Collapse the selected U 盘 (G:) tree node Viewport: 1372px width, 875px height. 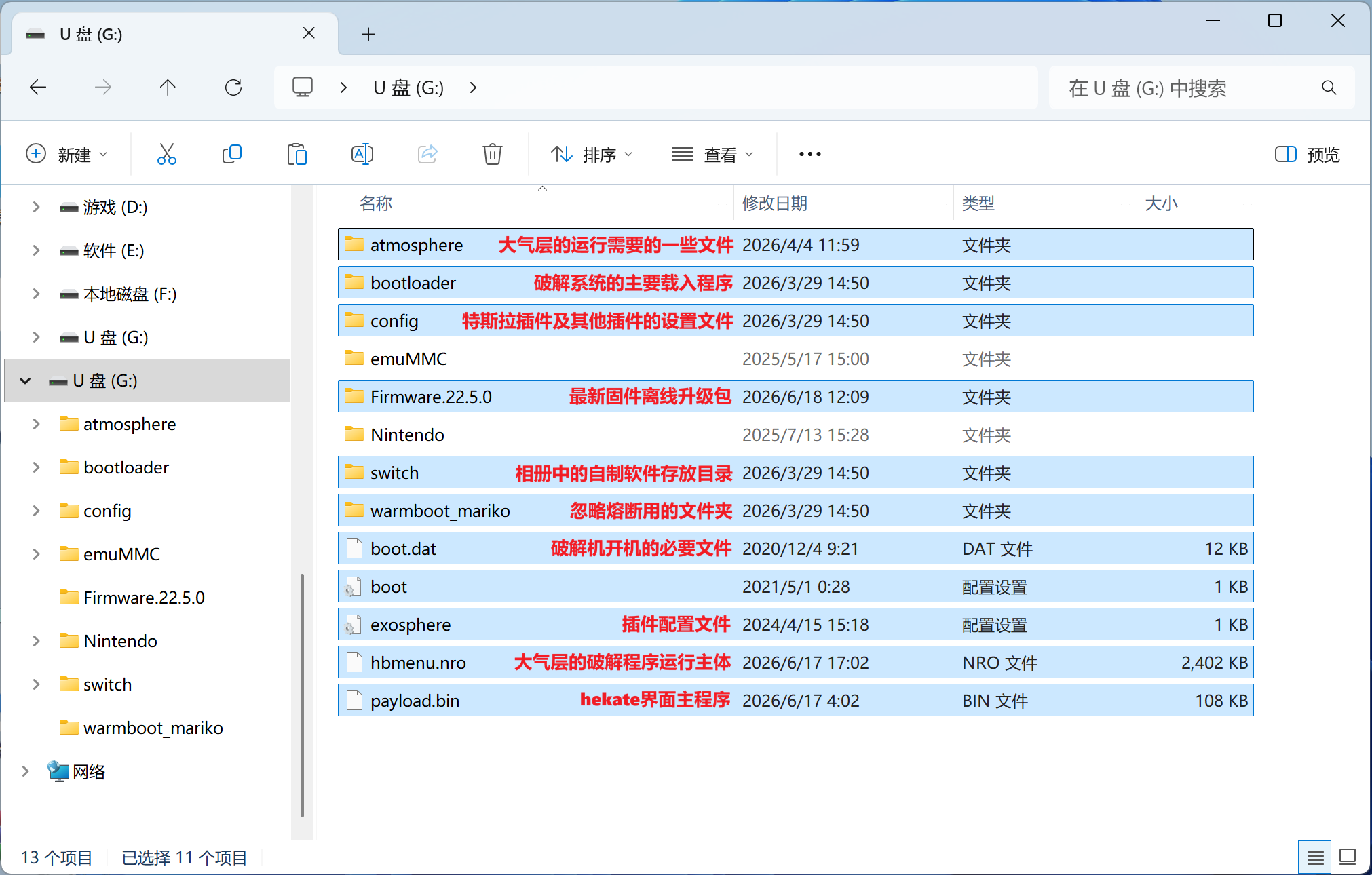pos(25,381)
